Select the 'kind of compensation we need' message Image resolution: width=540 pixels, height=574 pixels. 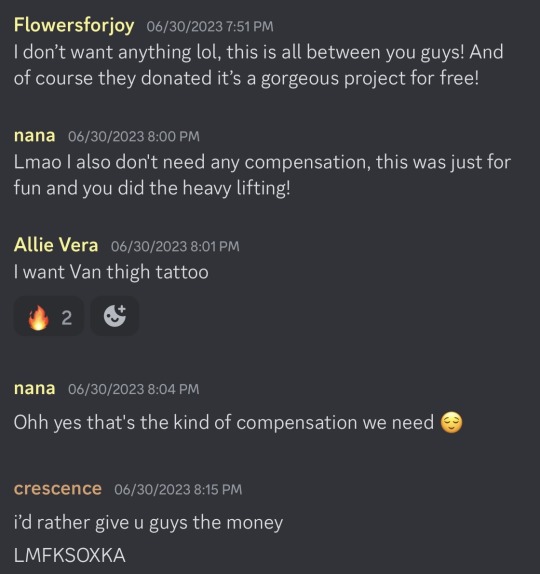pos(238,422)
